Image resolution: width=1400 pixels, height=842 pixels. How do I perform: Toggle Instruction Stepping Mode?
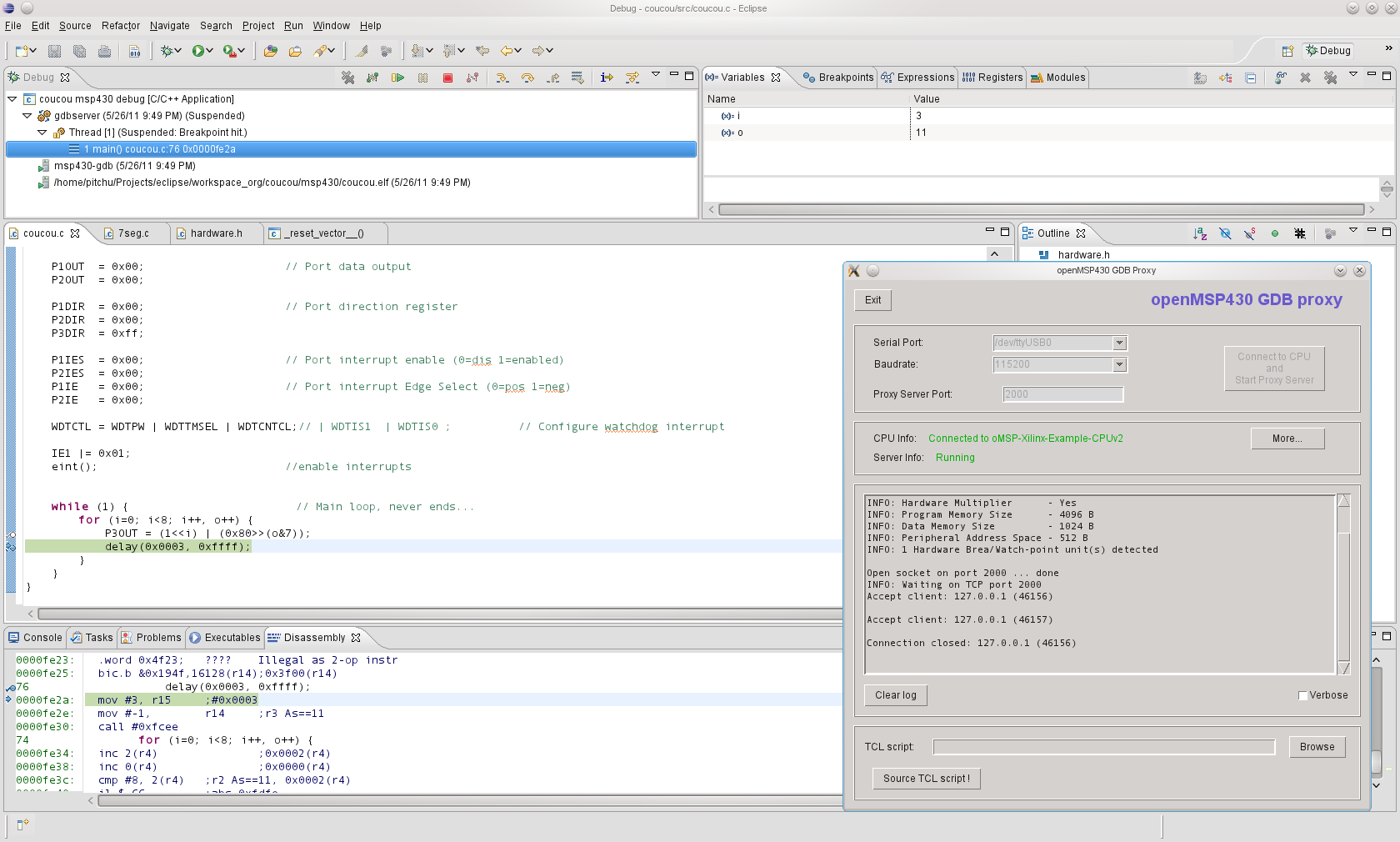[x=607, y=78]
